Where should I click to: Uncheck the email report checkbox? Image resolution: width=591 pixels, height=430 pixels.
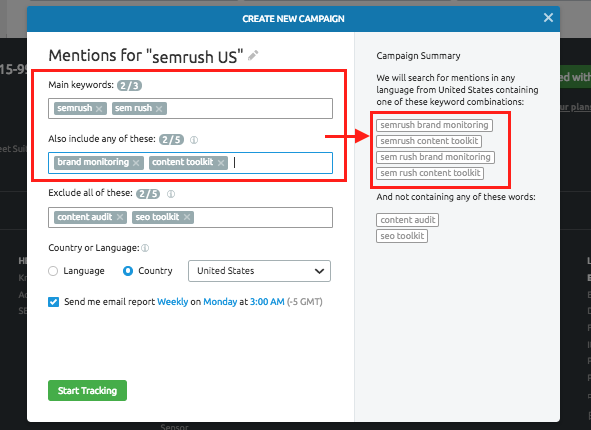pos(54,302)
